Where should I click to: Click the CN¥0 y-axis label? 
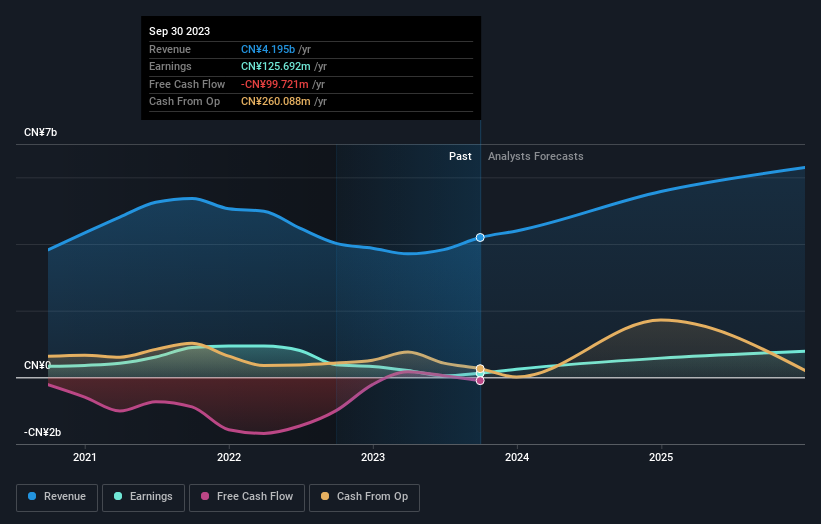(x=37, y=365)
